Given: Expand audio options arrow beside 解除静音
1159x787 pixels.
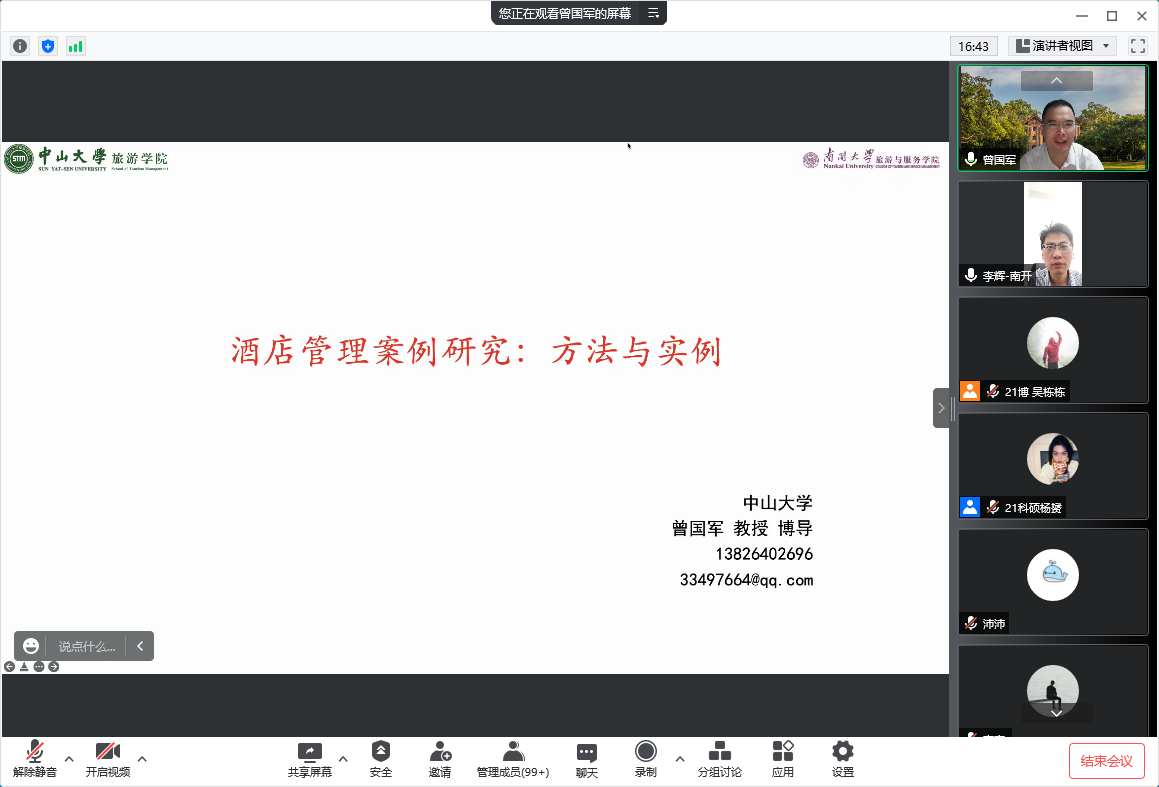Looking at the screenshot, I should [x=69, y=758].
